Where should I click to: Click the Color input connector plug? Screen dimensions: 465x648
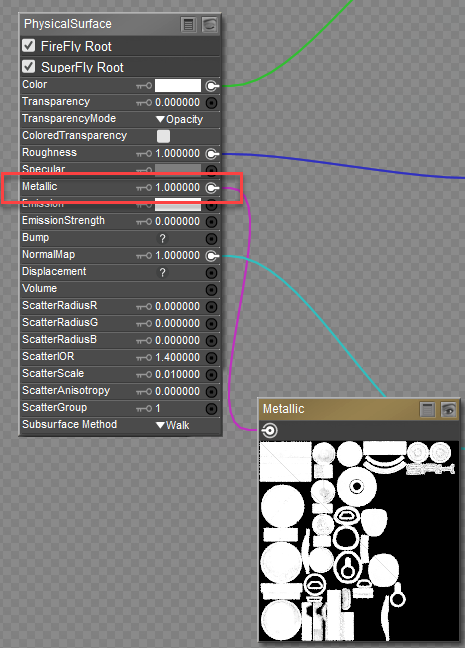coord(212,86)
